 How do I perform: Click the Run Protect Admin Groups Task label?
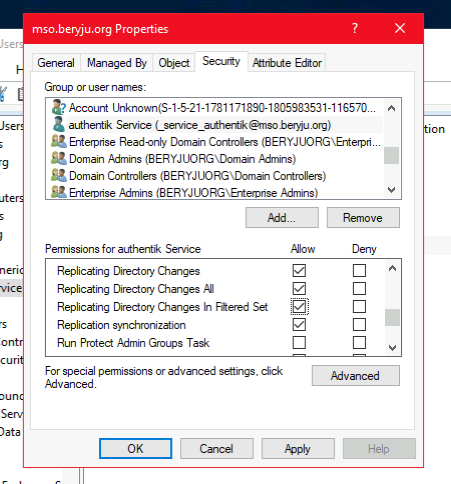click(133, 343)
